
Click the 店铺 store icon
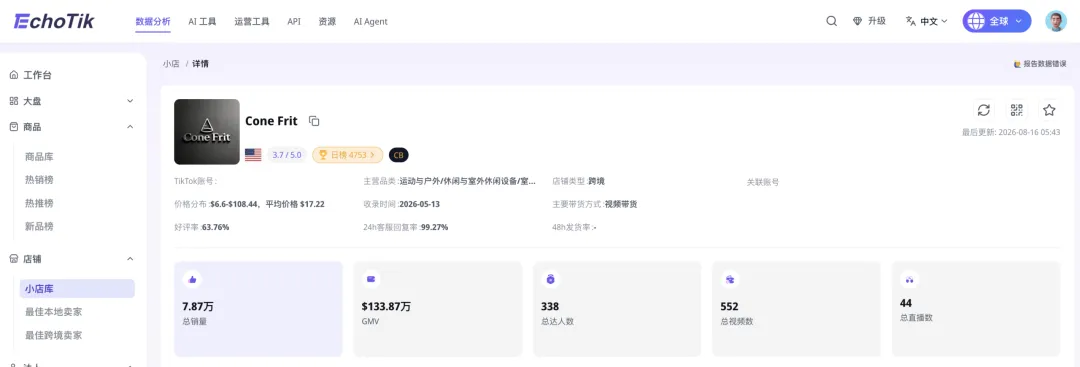(14, 259)
